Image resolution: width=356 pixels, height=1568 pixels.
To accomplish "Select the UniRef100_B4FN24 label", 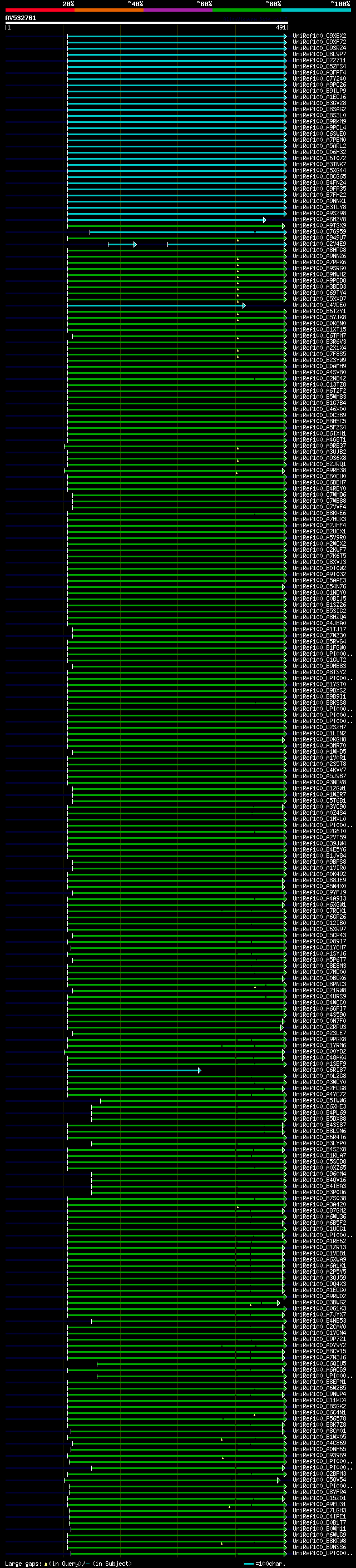I will coord(319,182).
